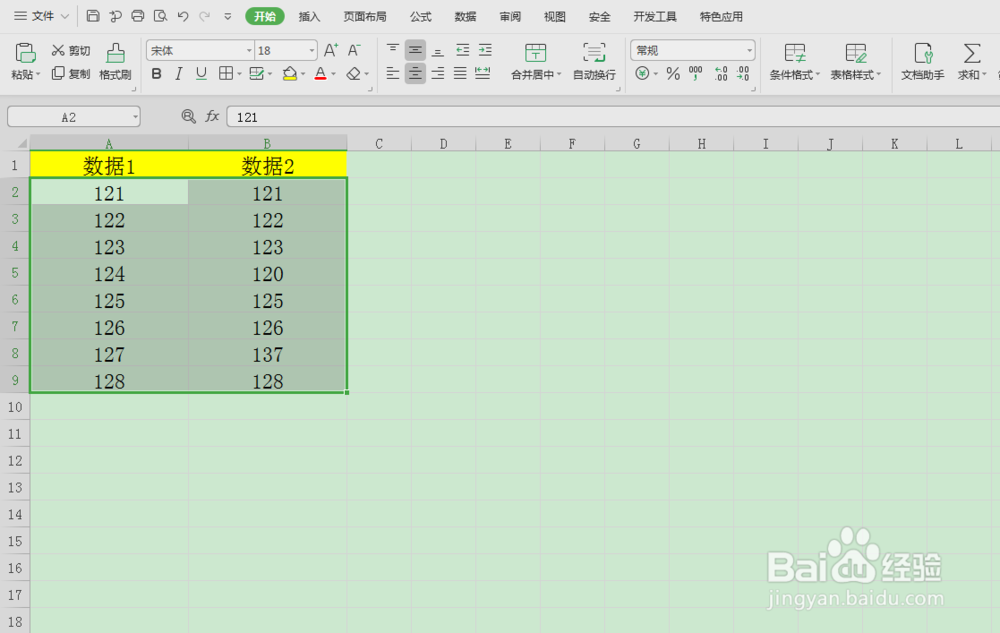
Task: Click the currency (¥) format icon
Action: [642, 73]
